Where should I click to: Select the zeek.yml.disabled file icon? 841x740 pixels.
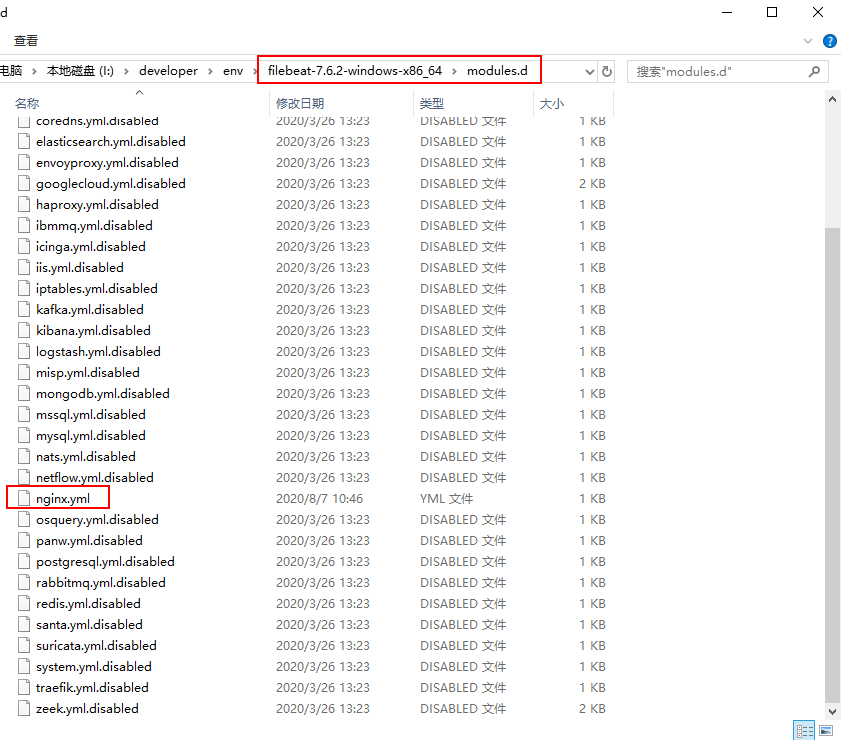(x=25, y=708)
